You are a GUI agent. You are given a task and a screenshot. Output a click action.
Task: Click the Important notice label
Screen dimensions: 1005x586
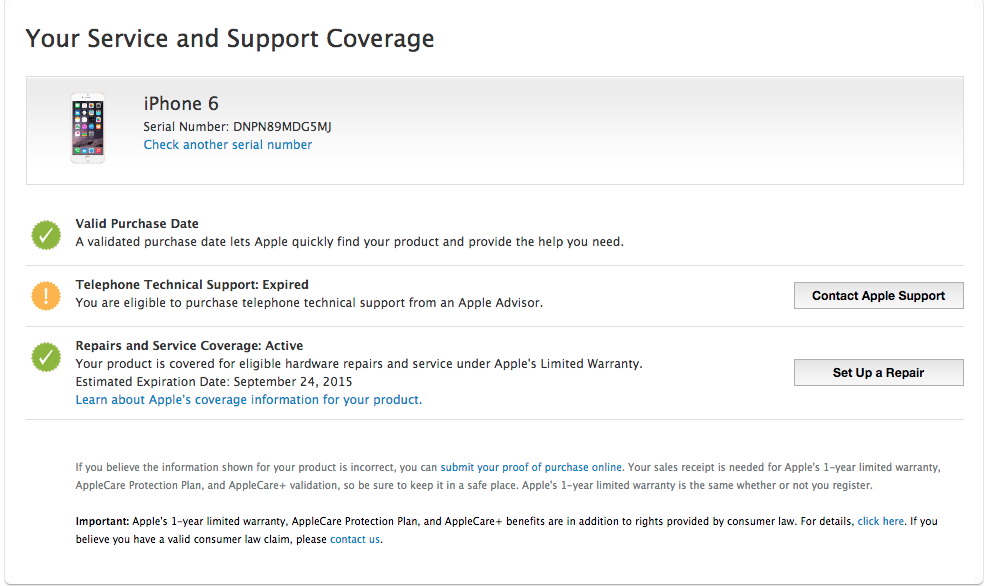pyautogui.click(x=103, y=521)
